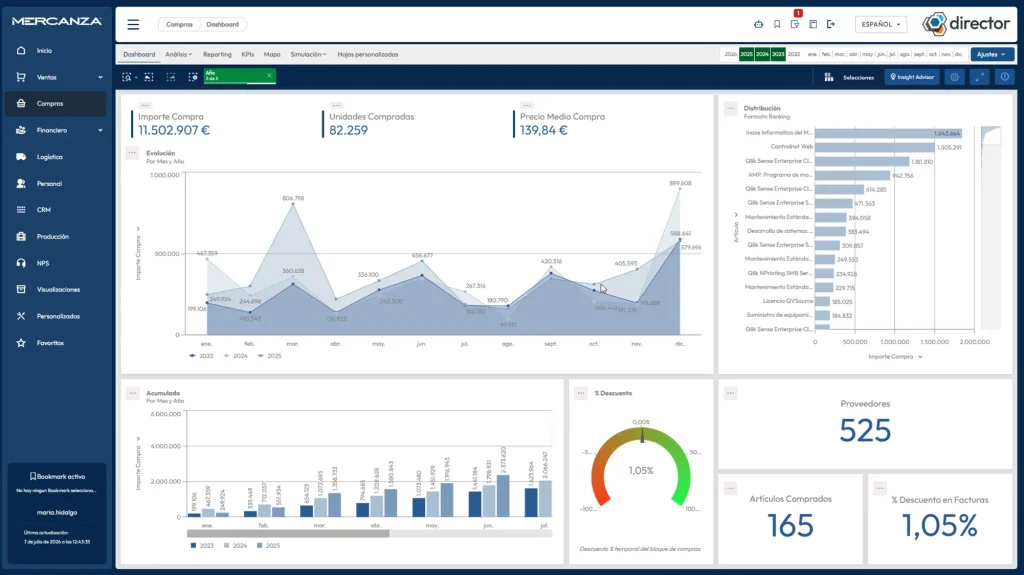The image size is (1024, 575).
Task: Open the hamburger navigation menu
Action: (133, 25)
